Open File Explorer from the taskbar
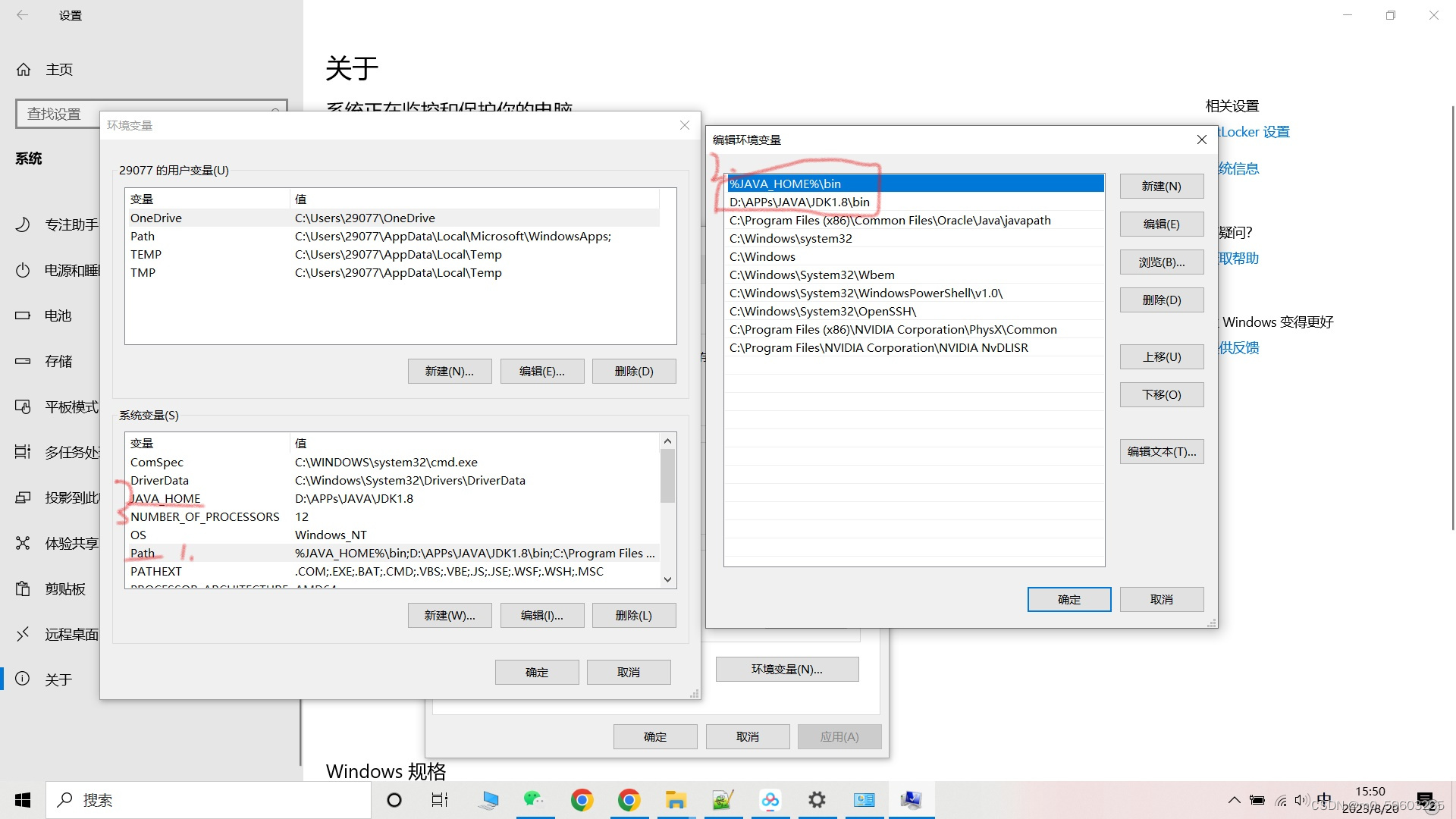Screen dimensions: 1456x819 [x=676, y=799]
